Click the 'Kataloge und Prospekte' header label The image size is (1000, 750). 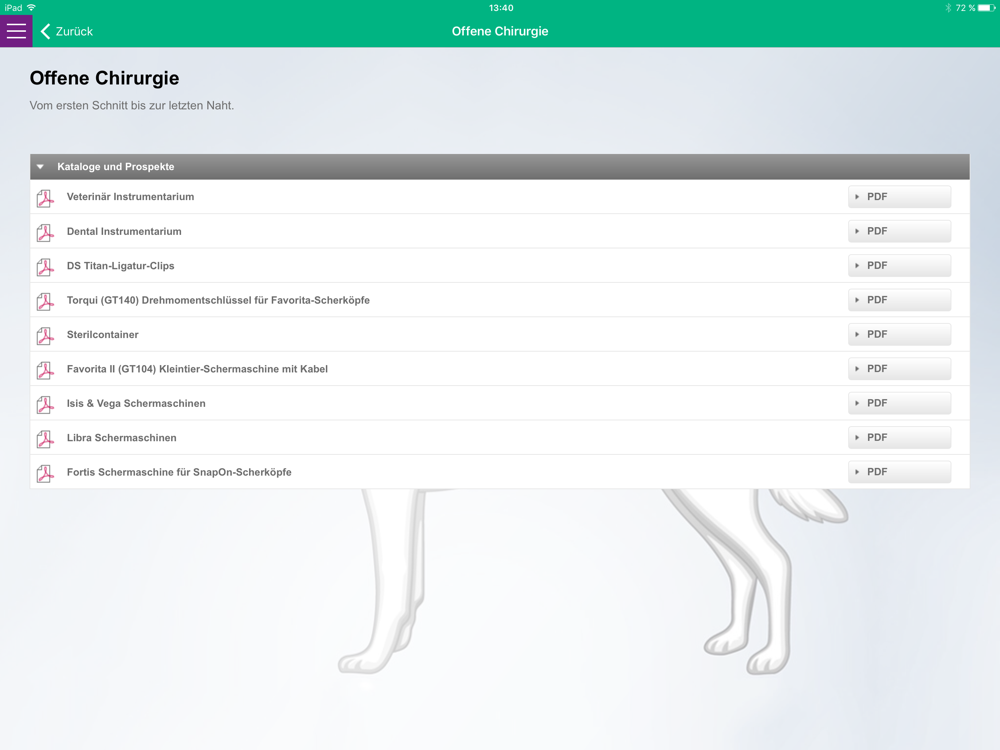point(115,166)
